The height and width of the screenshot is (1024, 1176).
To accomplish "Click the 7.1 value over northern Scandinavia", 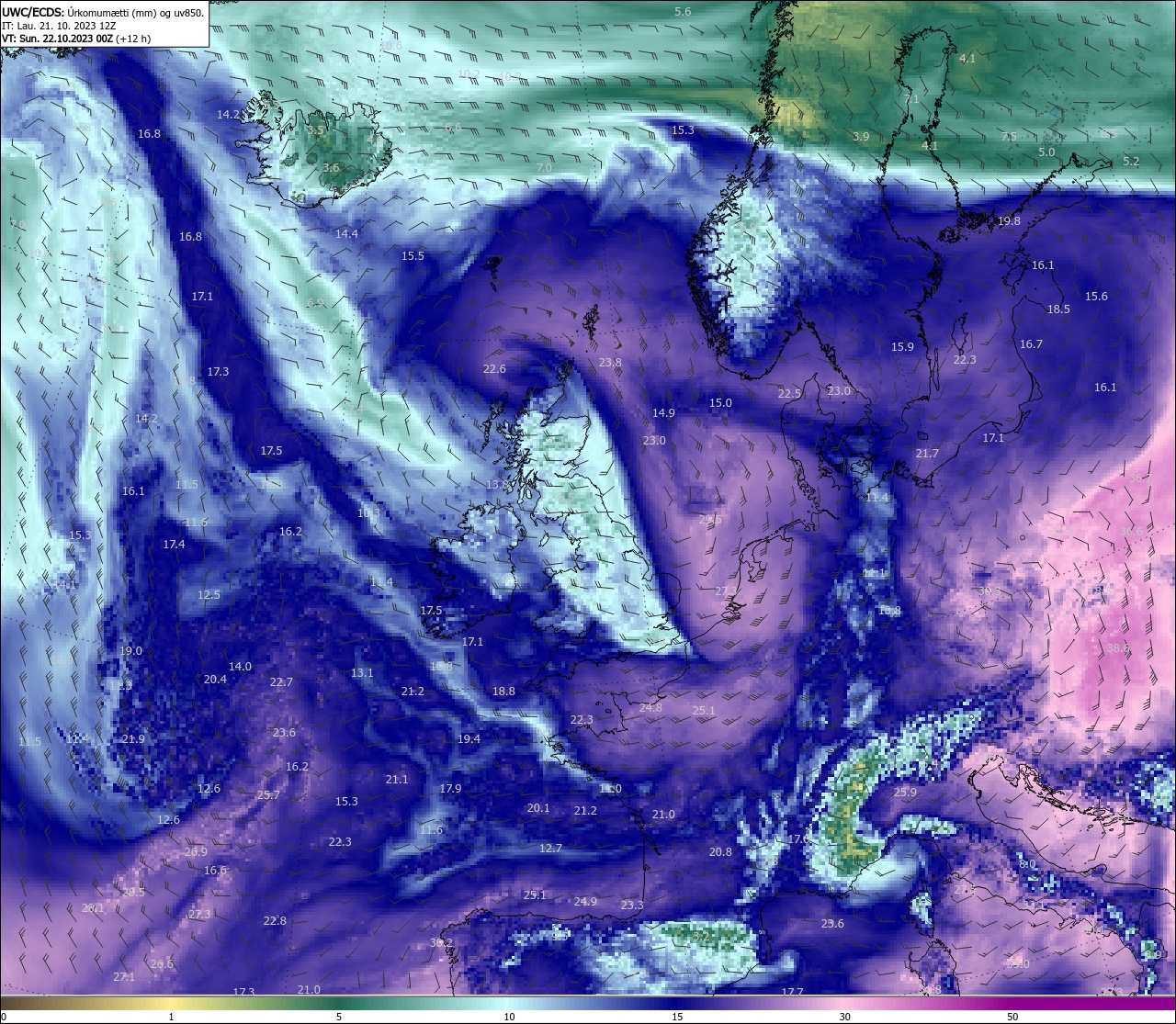I will (911, 99).
